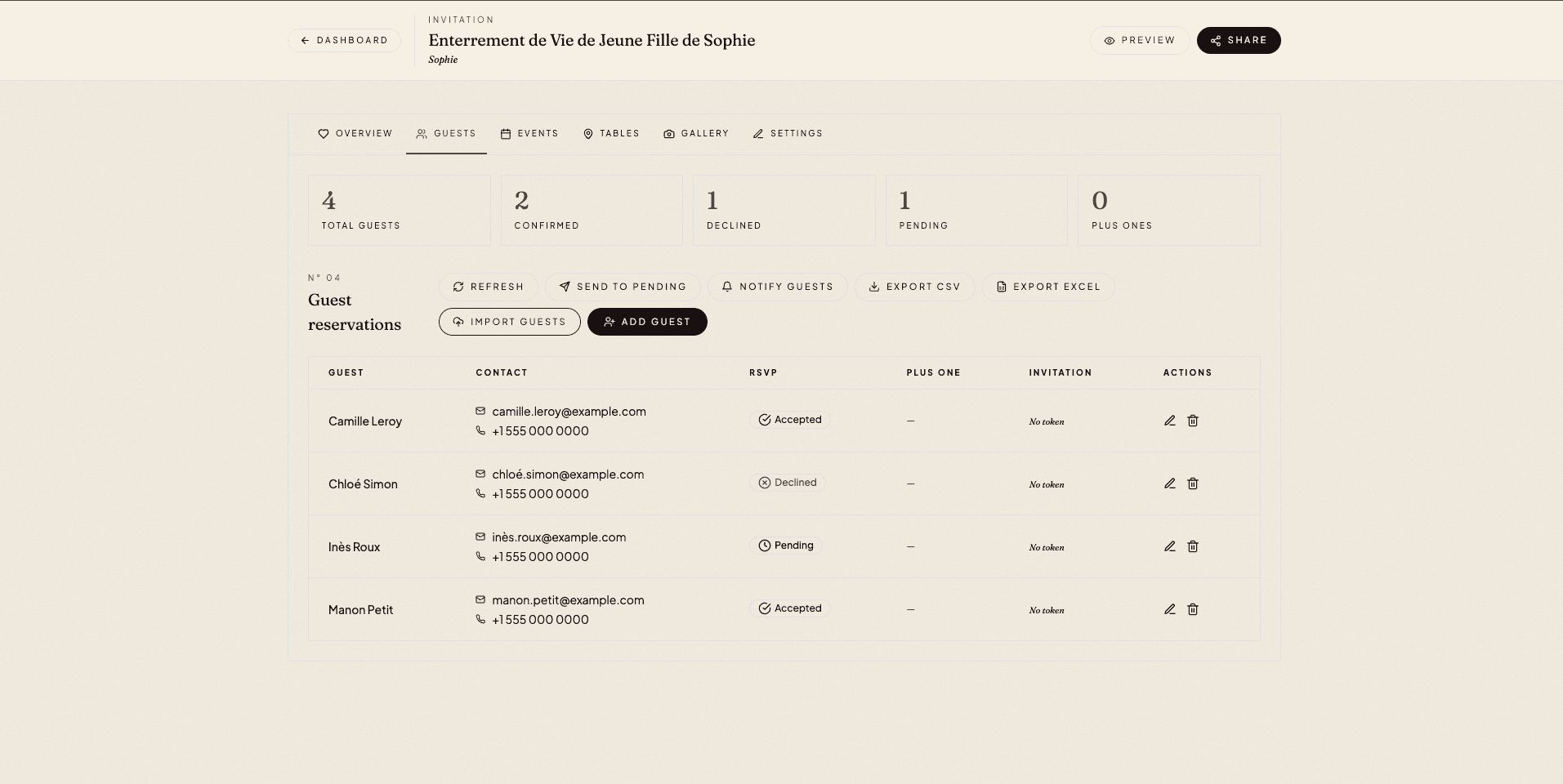Screen dimensions: 1563x784
Task: Click email manon.petit@example.com
Action: (568, 600)
